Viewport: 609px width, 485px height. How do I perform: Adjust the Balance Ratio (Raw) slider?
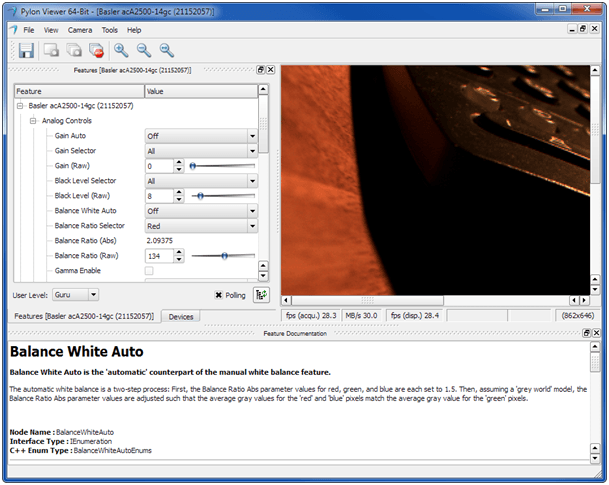click(223, 256)
